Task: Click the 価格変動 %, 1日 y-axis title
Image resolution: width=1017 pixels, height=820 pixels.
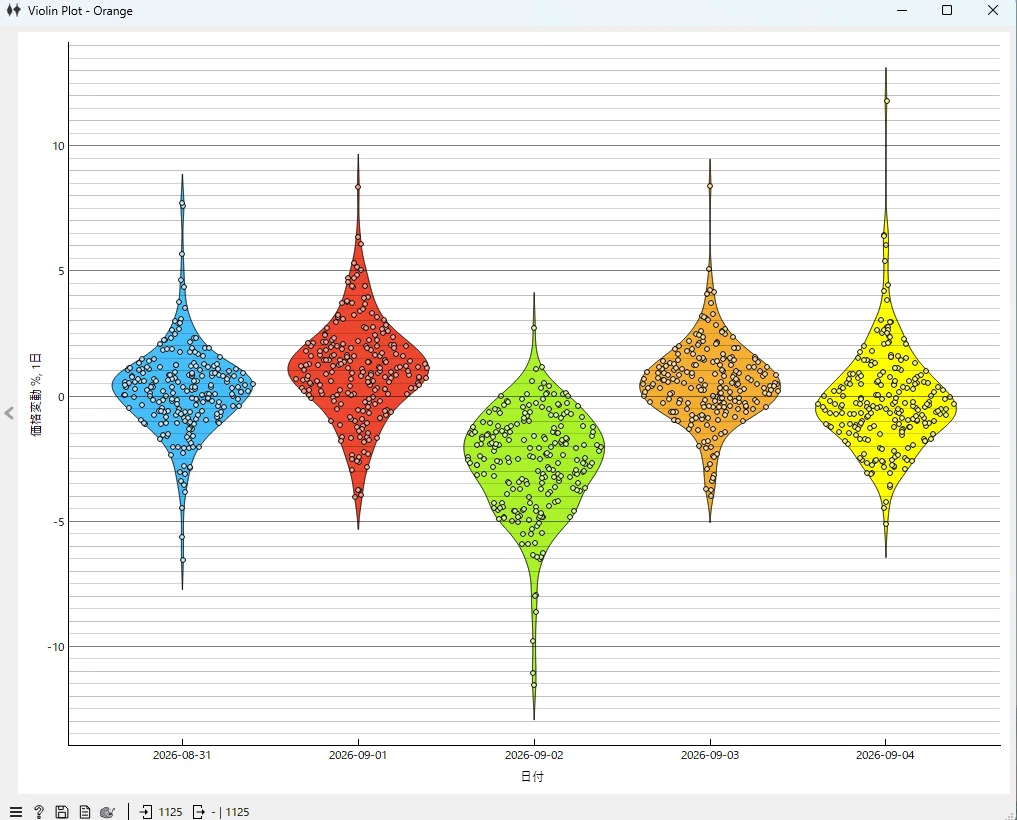Action: 36,394
